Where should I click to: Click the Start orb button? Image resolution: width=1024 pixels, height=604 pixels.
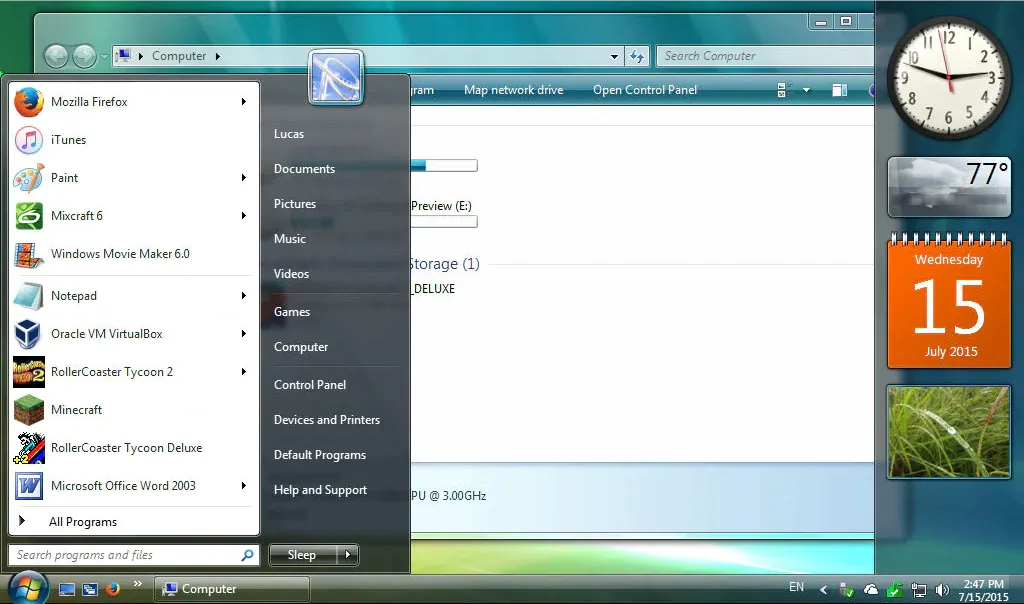tap(28, 588)
